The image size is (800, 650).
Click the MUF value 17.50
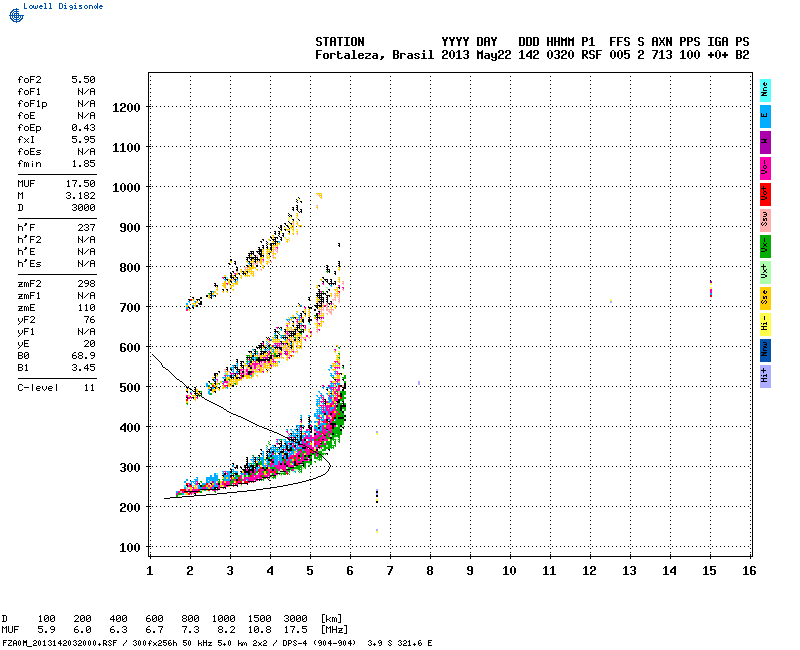(80, 184)
